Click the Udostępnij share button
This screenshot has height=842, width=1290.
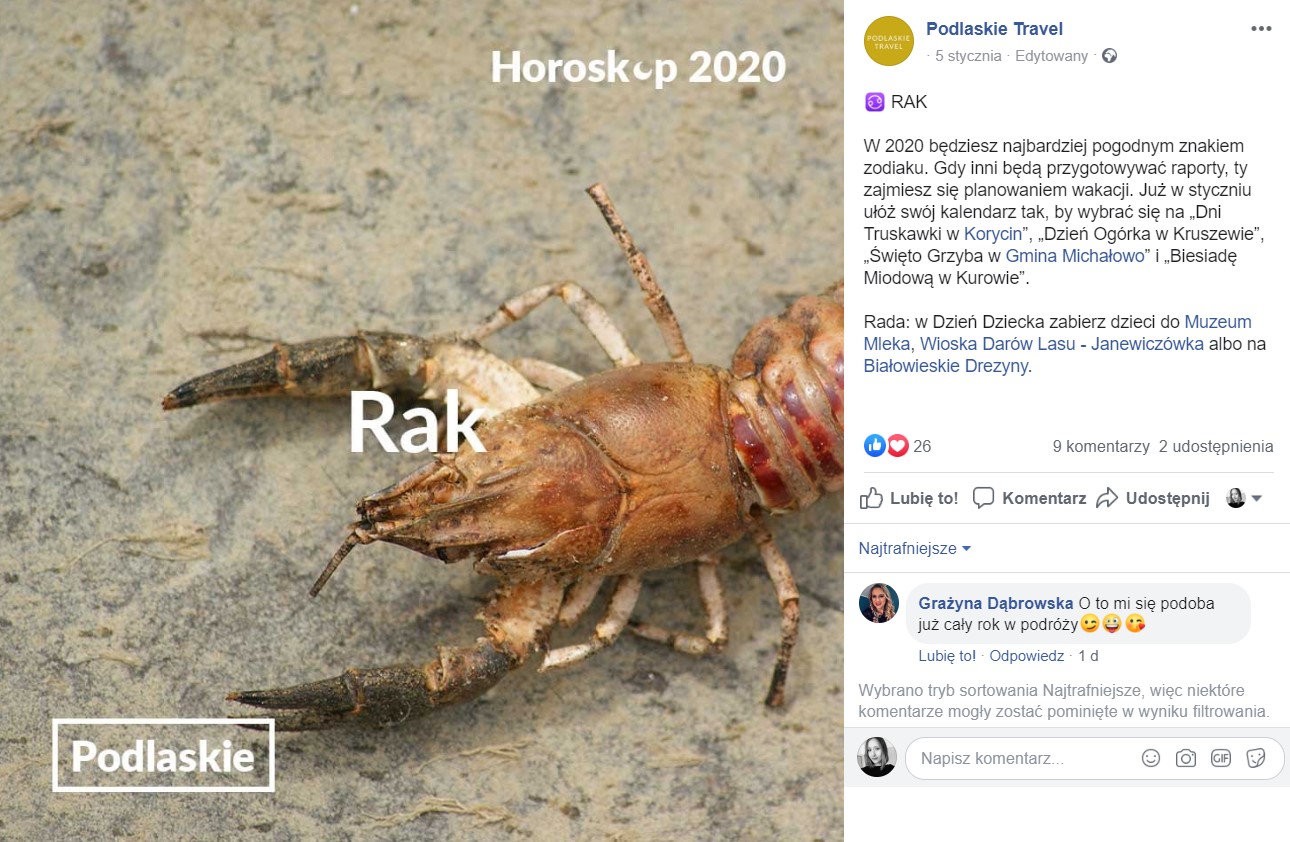[1153, 498]
